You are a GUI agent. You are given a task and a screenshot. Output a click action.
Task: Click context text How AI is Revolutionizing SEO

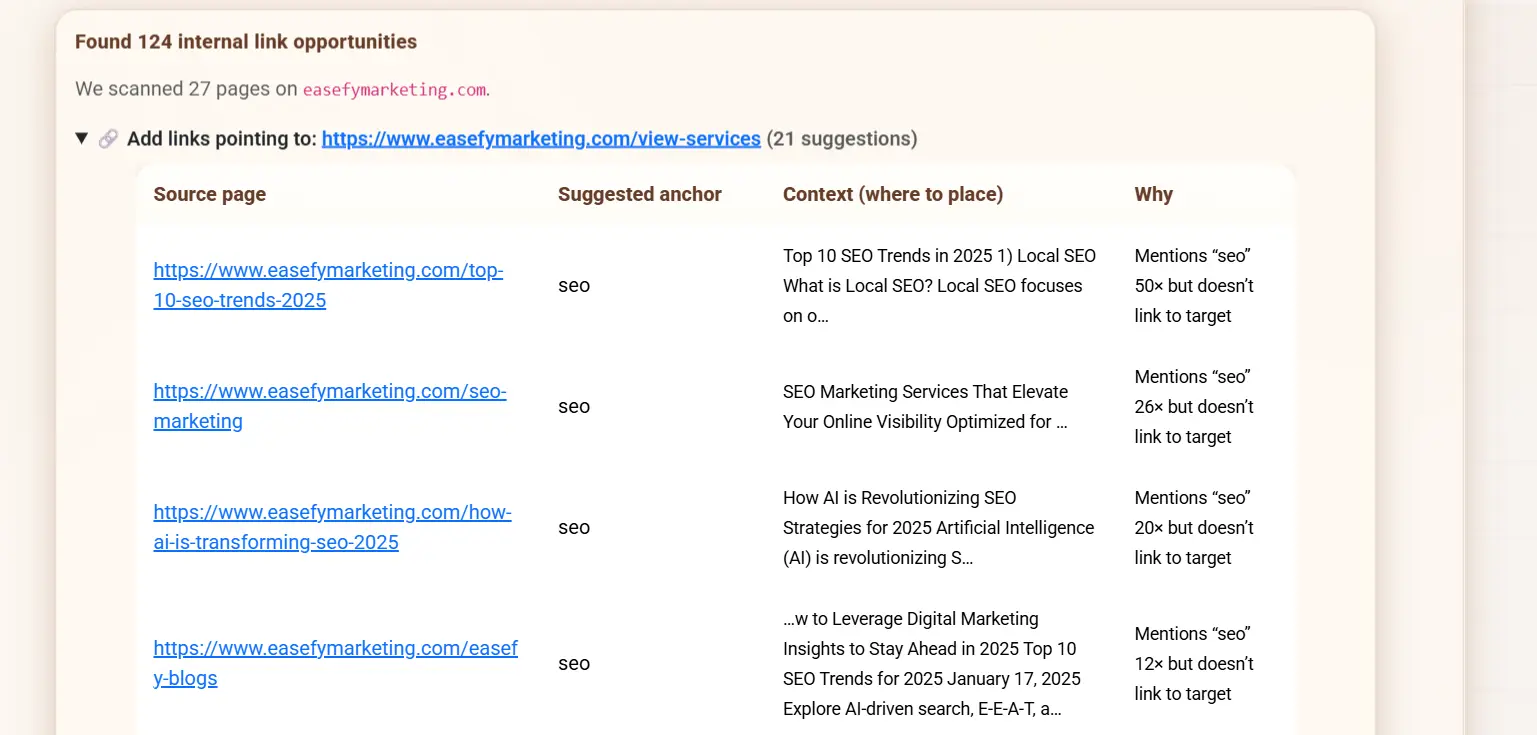(939, 527)
